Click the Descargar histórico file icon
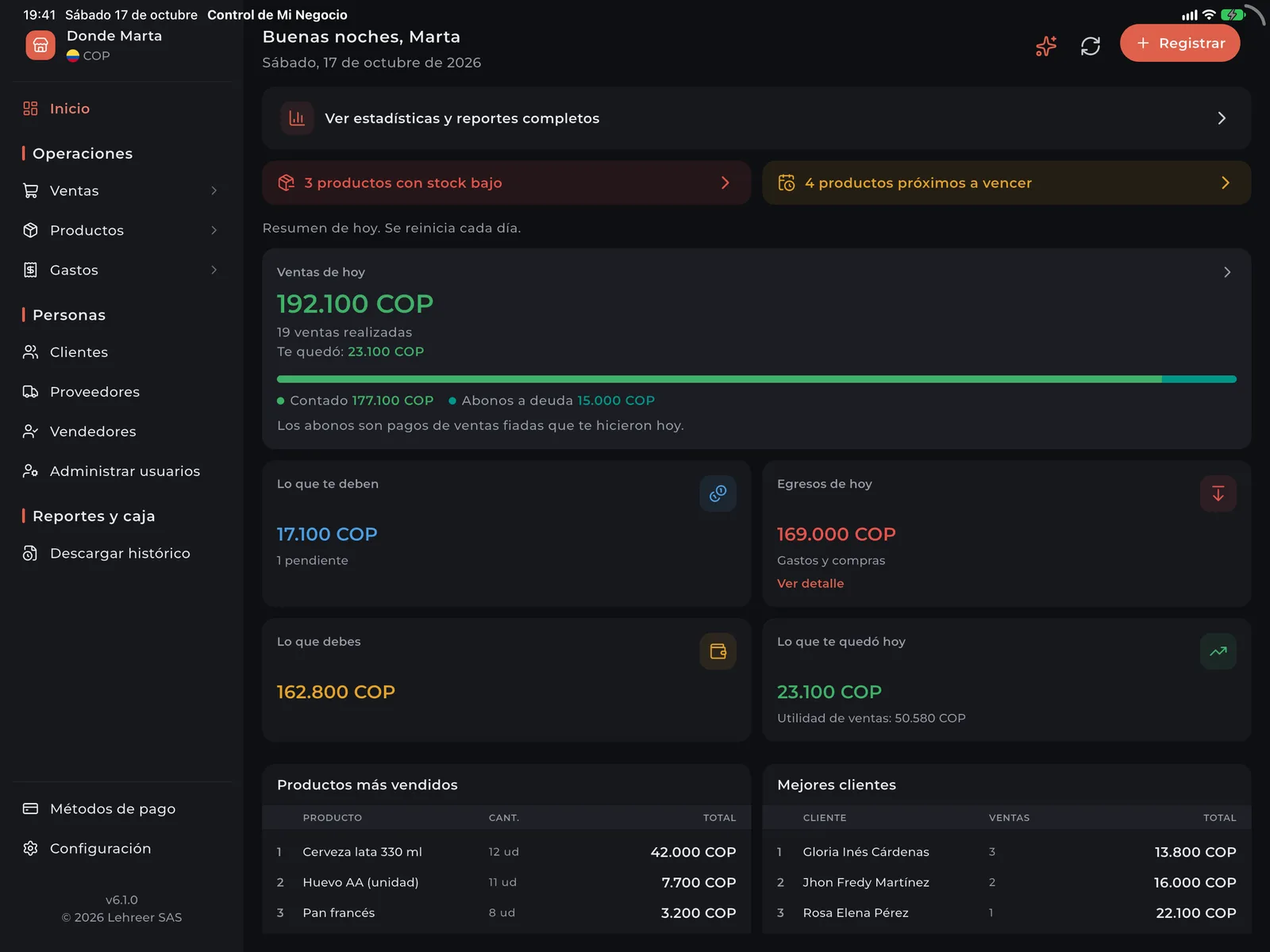Viewport: 1270px width, 952px height. [31, 553]
